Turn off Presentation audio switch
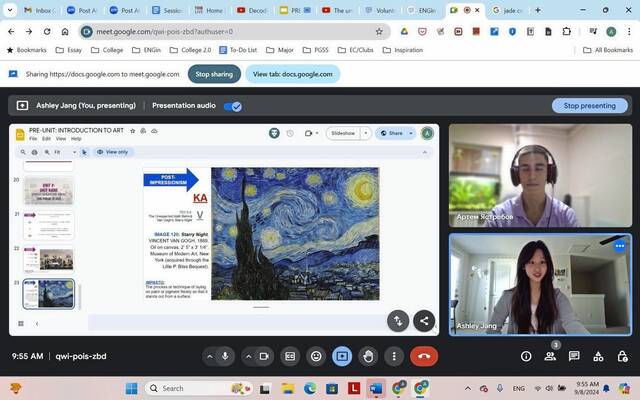Image resolution: width=640 pixels, height=400 pixels. coord(233,106)
